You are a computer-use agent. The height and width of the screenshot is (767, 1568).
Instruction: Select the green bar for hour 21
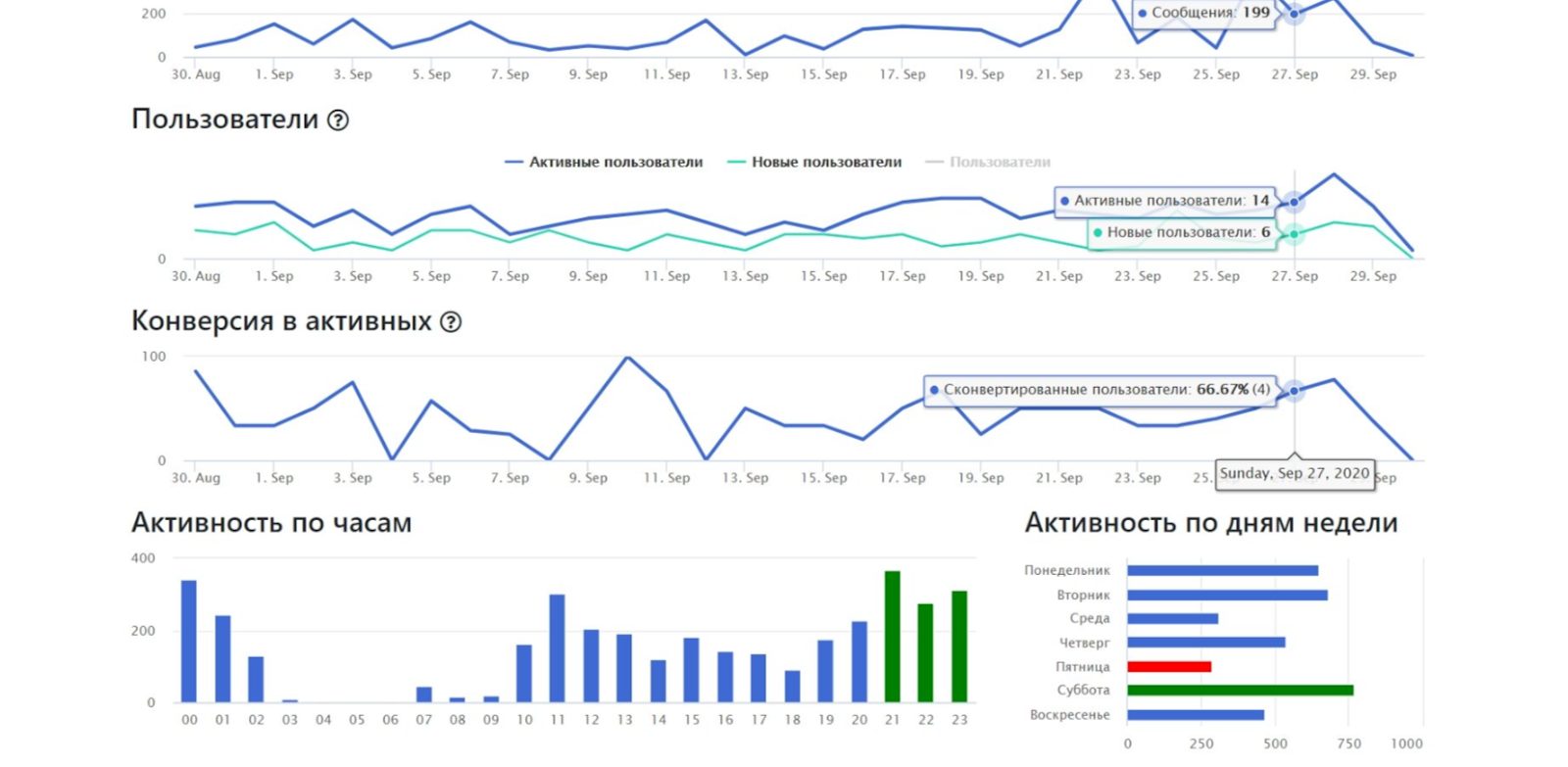coord(892,637)
